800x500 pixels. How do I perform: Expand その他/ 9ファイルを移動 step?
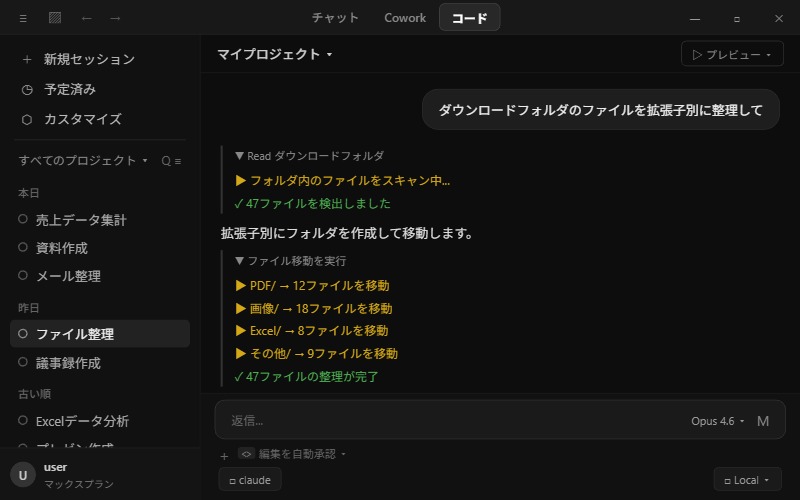316,353
